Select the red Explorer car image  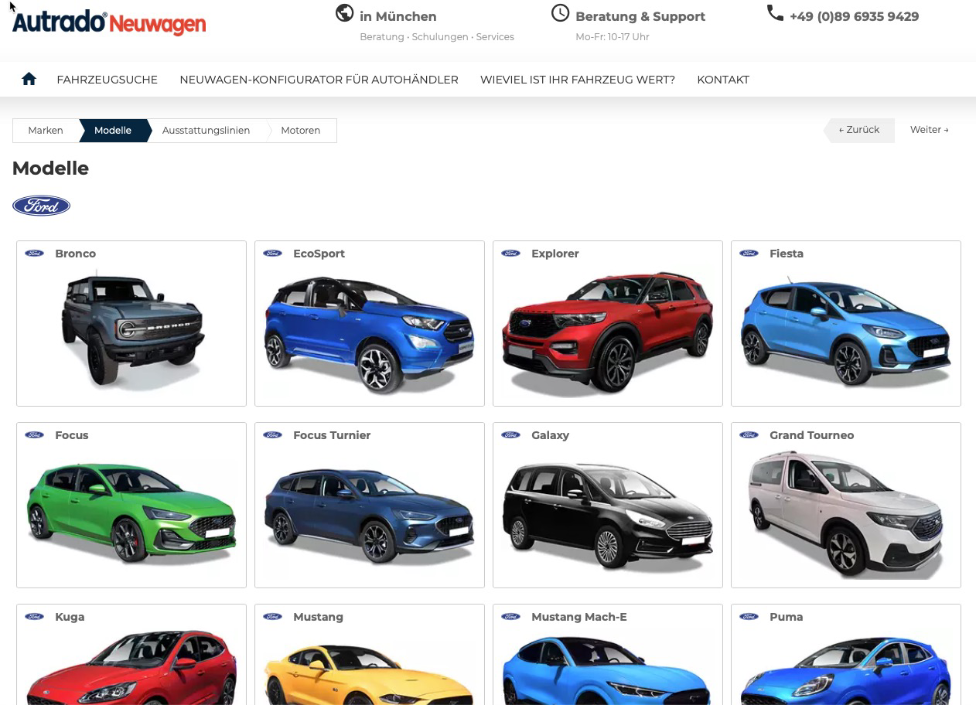coord(608,332)
